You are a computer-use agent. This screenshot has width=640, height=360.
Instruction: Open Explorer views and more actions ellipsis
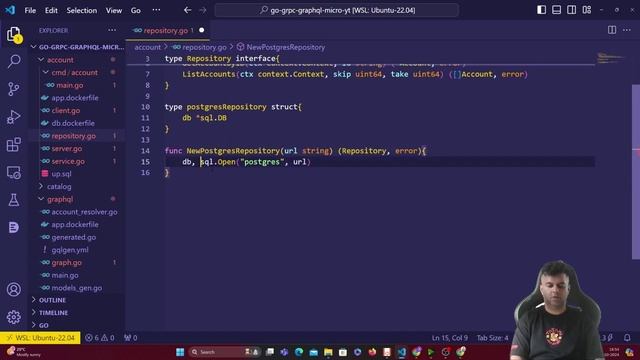point(112,30)
